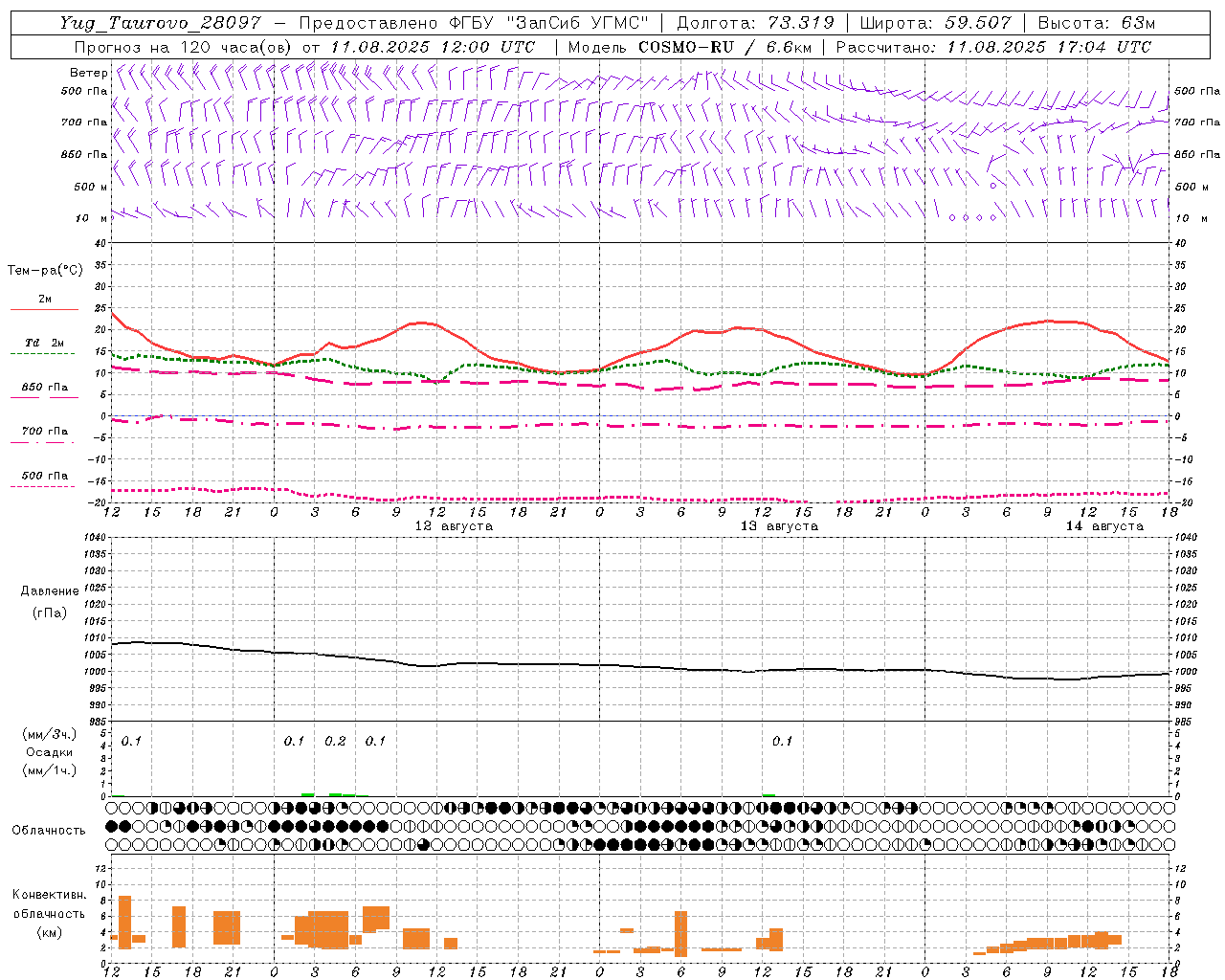The height and width of the screenshot is (980, 1225).
Task: Click the (мм/1ч.) precipitation unit label
Action: click(x=50, y=770)
